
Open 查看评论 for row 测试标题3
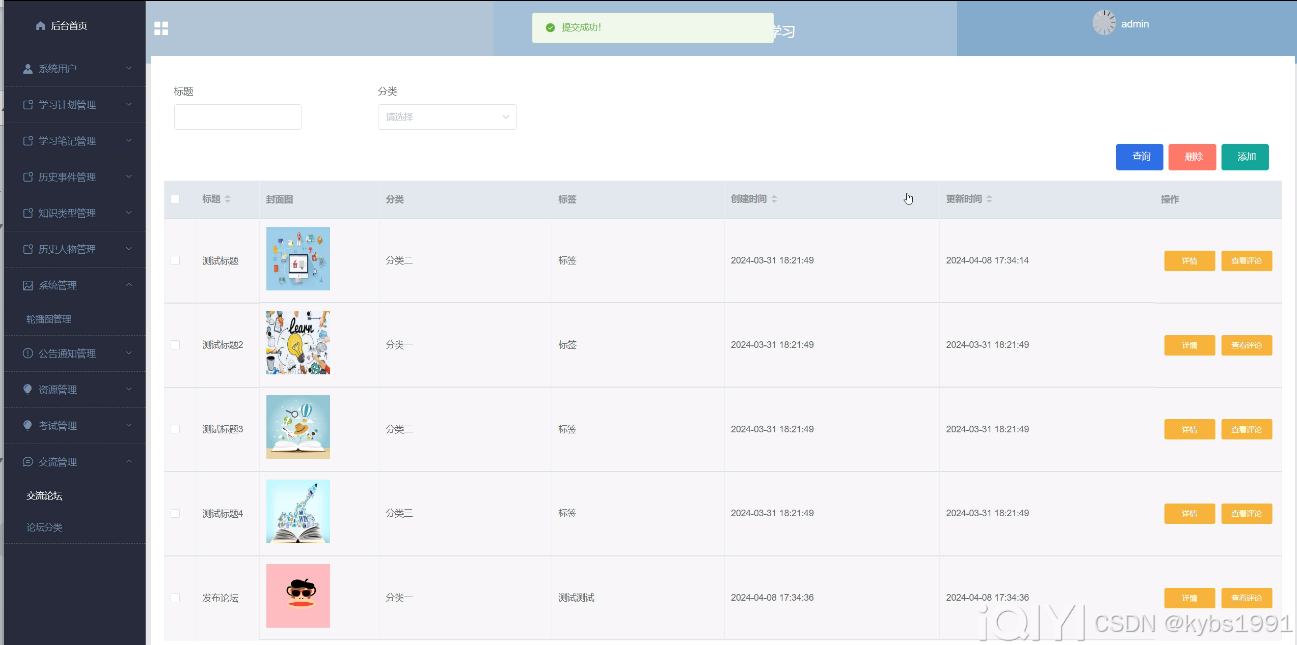[x=1246, y=429]
